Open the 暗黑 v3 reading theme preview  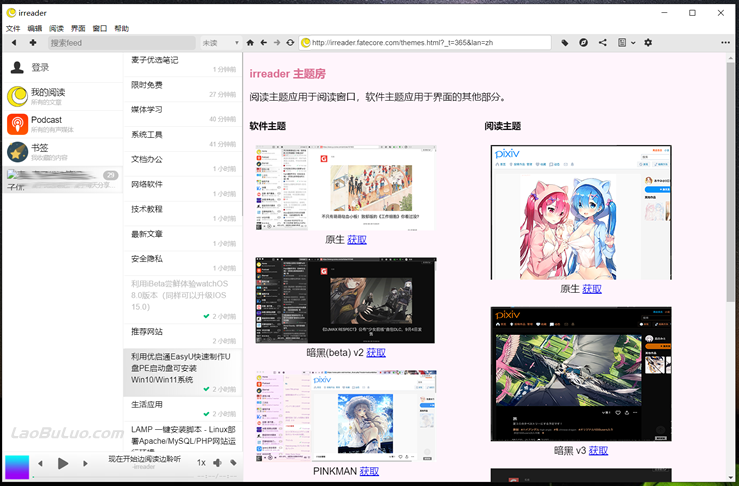tap(581, 374)
